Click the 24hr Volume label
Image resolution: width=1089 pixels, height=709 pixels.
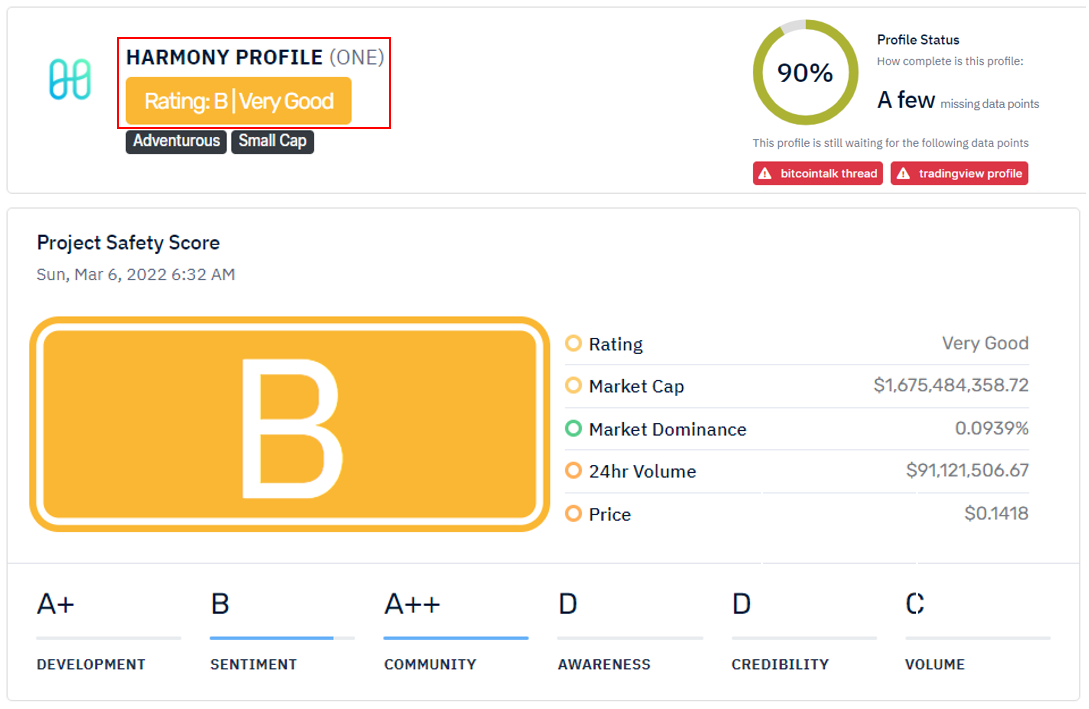click(642, 472)
